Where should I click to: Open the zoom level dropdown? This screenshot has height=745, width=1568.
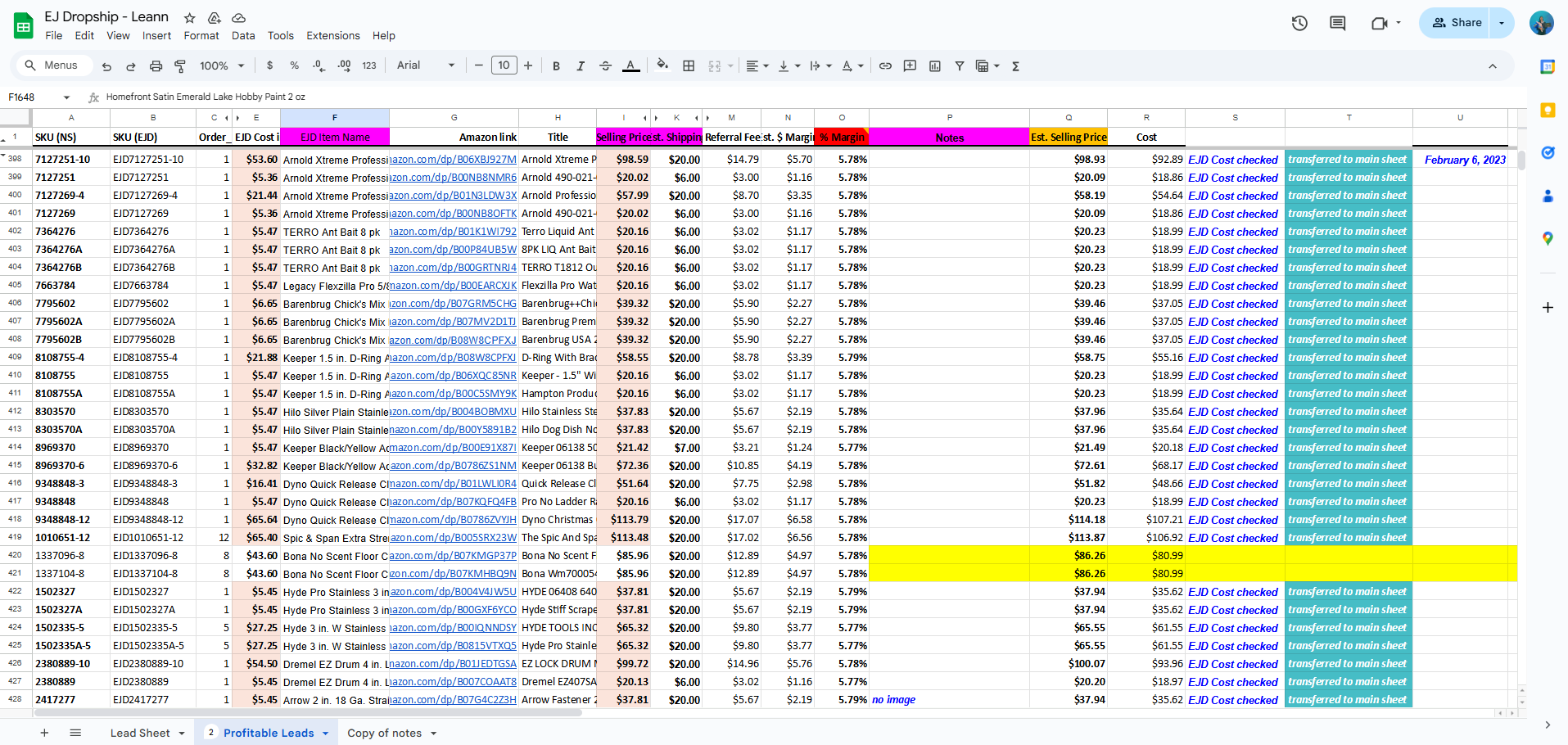point(222,65)
